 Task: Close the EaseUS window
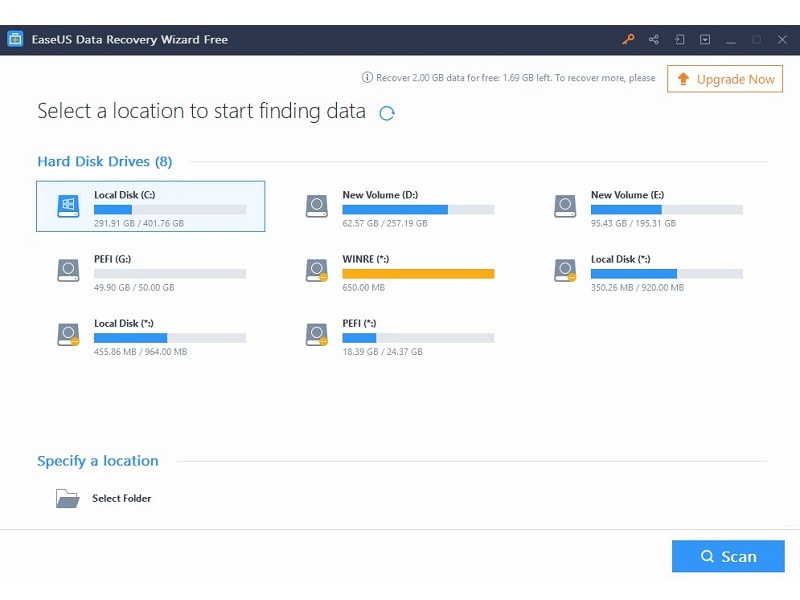pos(782,39)
